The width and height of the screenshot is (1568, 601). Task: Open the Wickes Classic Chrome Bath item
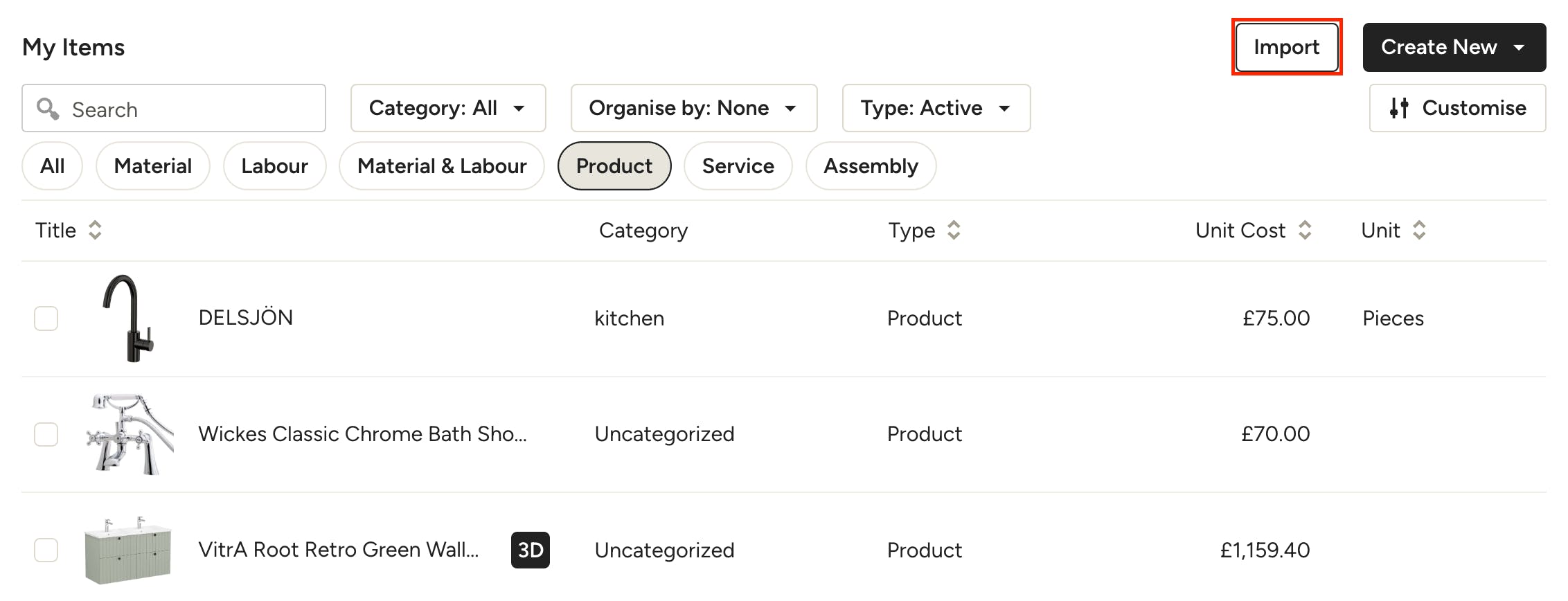pos(363,434)
